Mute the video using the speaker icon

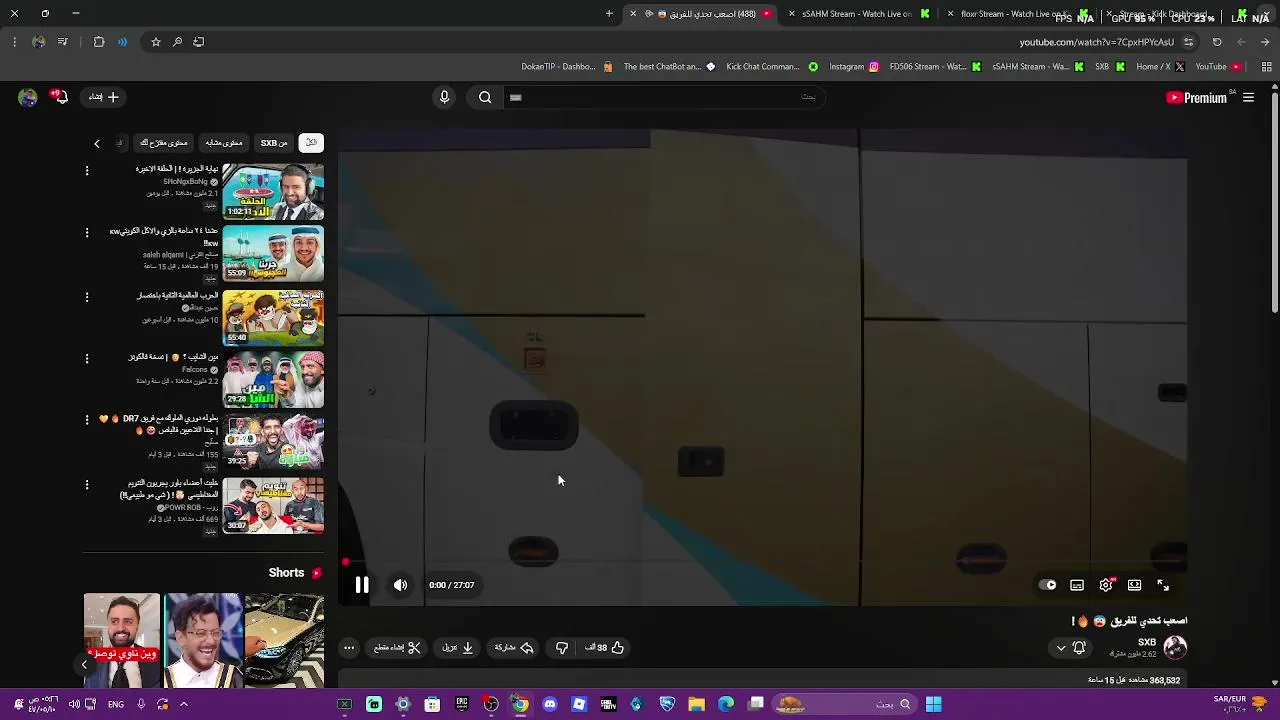point(400,585)
